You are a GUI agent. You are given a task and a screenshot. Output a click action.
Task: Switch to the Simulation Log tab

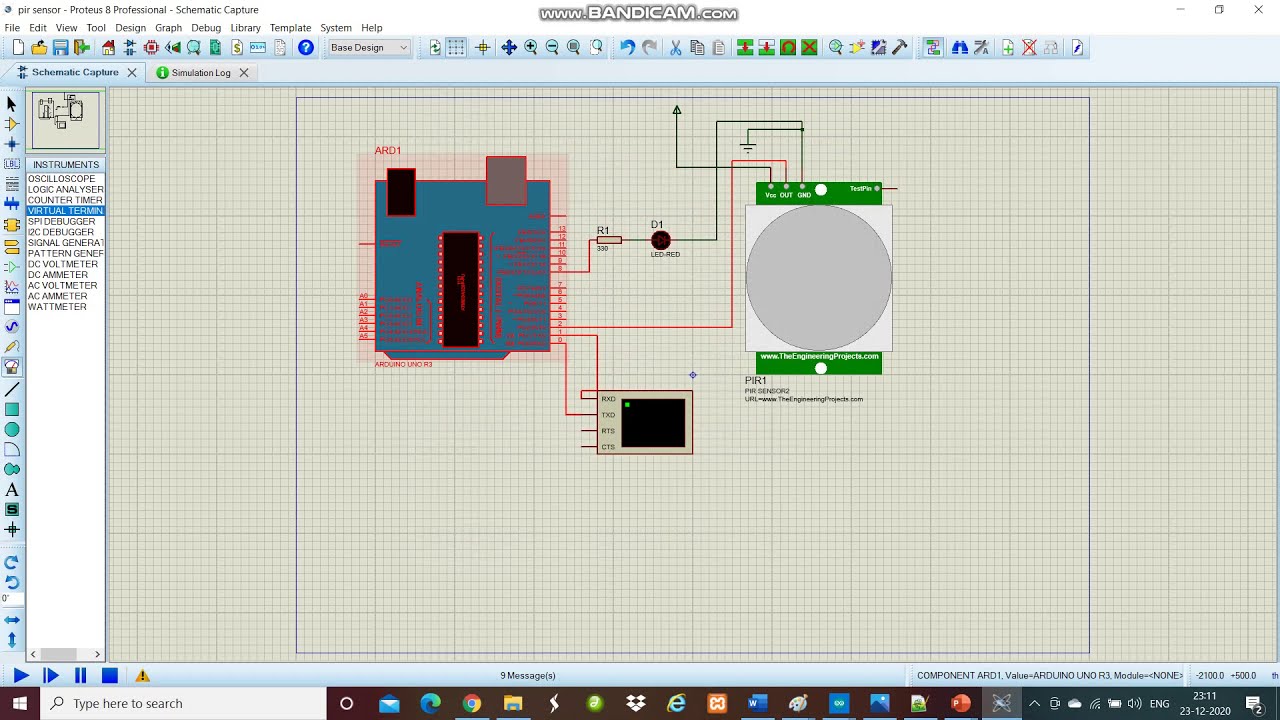coord(200,73)
